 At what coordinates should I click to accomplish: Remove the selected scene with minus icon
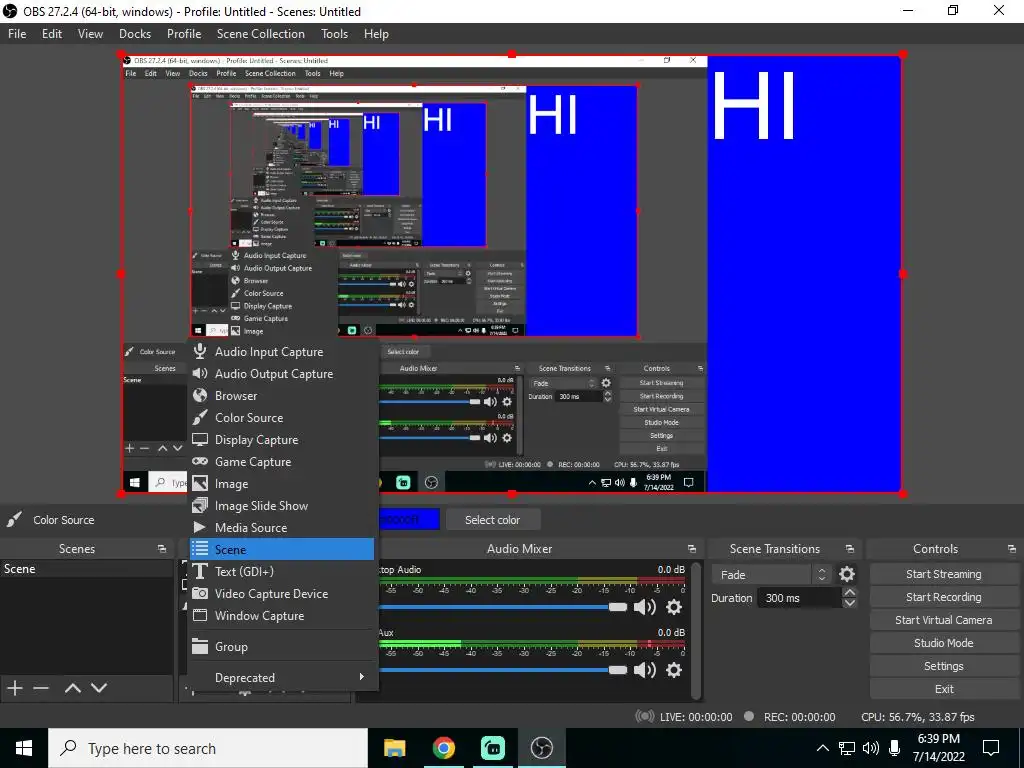(x=41, y=688)
